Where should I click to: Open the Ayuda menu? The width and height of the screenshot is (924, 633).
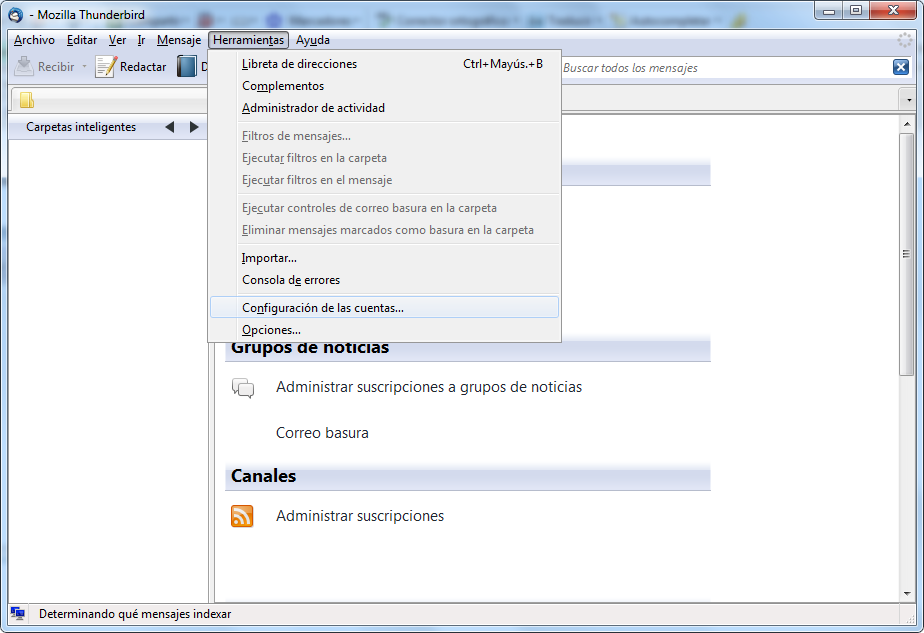(x=313, y=40)
